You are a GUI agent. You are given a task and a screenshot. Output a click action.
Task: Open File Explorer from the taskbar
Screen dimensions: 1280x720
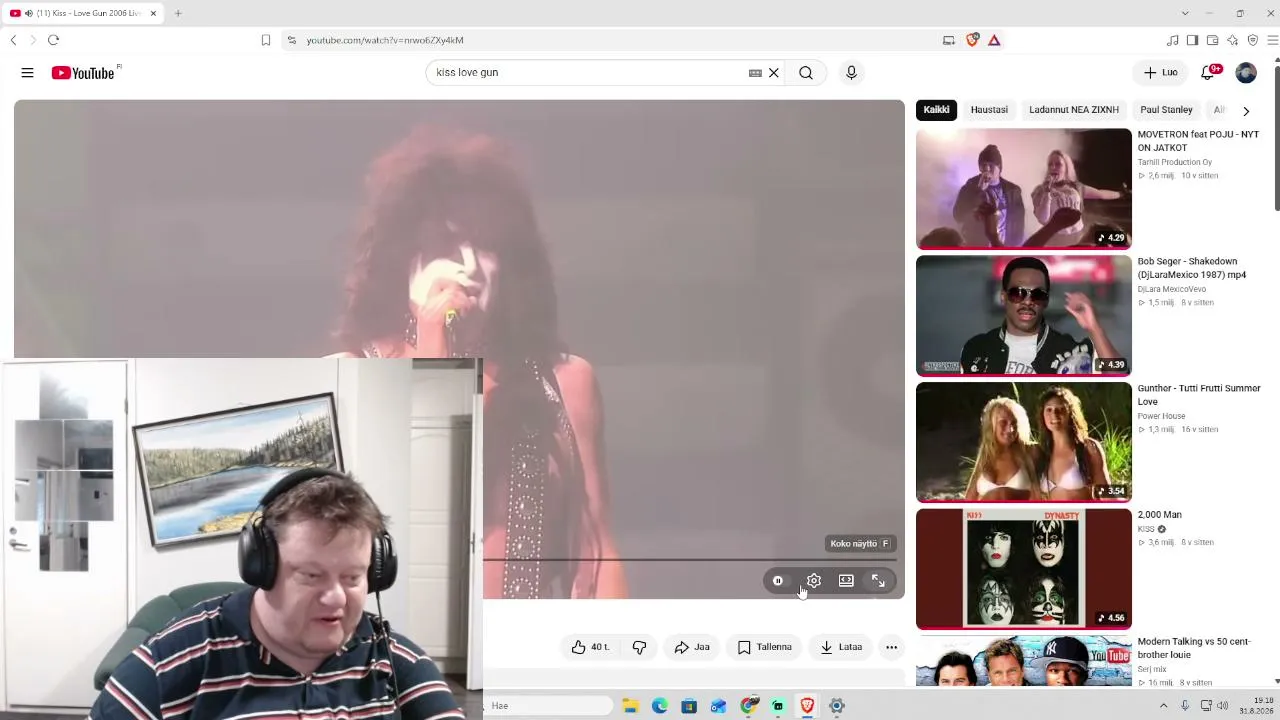coord(630,706)
